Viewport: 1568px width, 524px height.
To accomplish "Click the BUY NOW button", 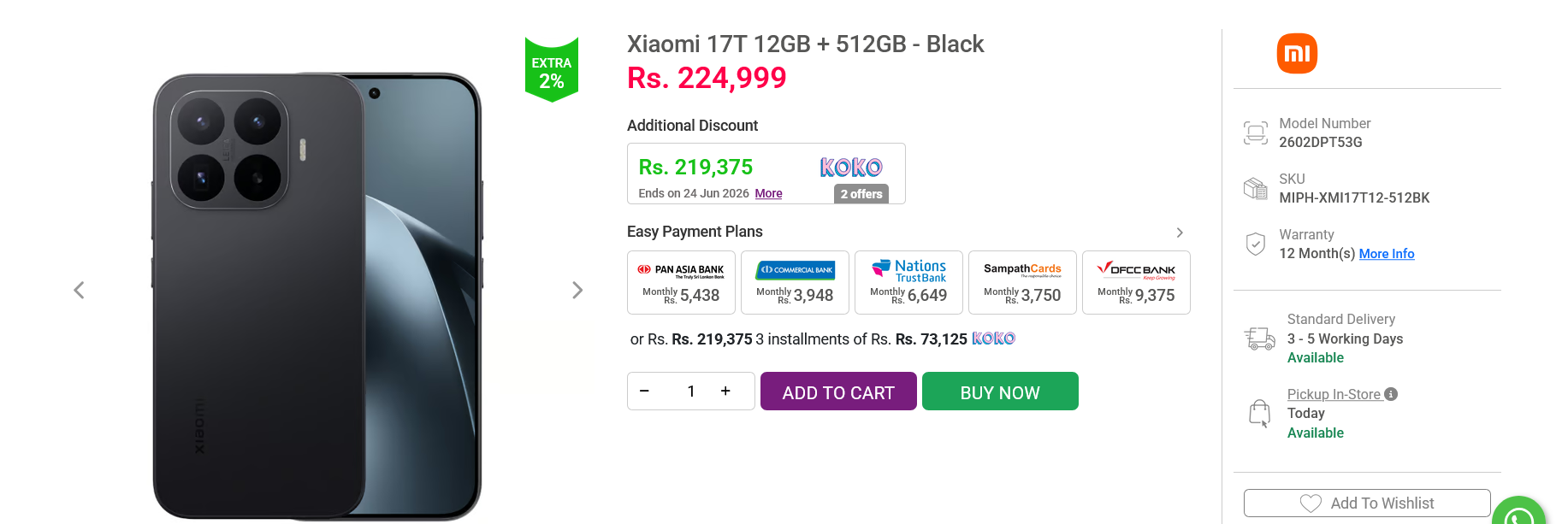I will [x=1000, y=392].
